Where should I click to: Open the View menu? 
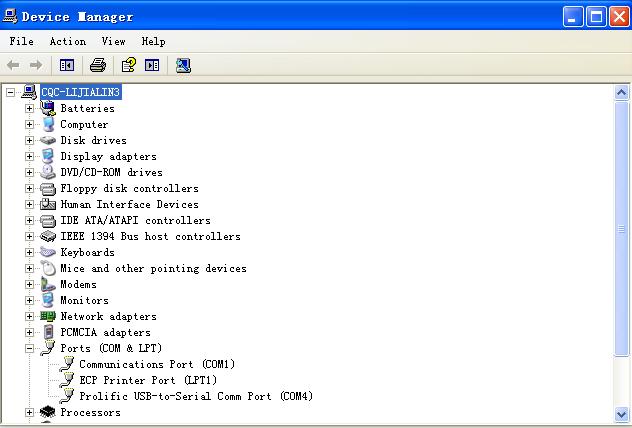point(113,41)
